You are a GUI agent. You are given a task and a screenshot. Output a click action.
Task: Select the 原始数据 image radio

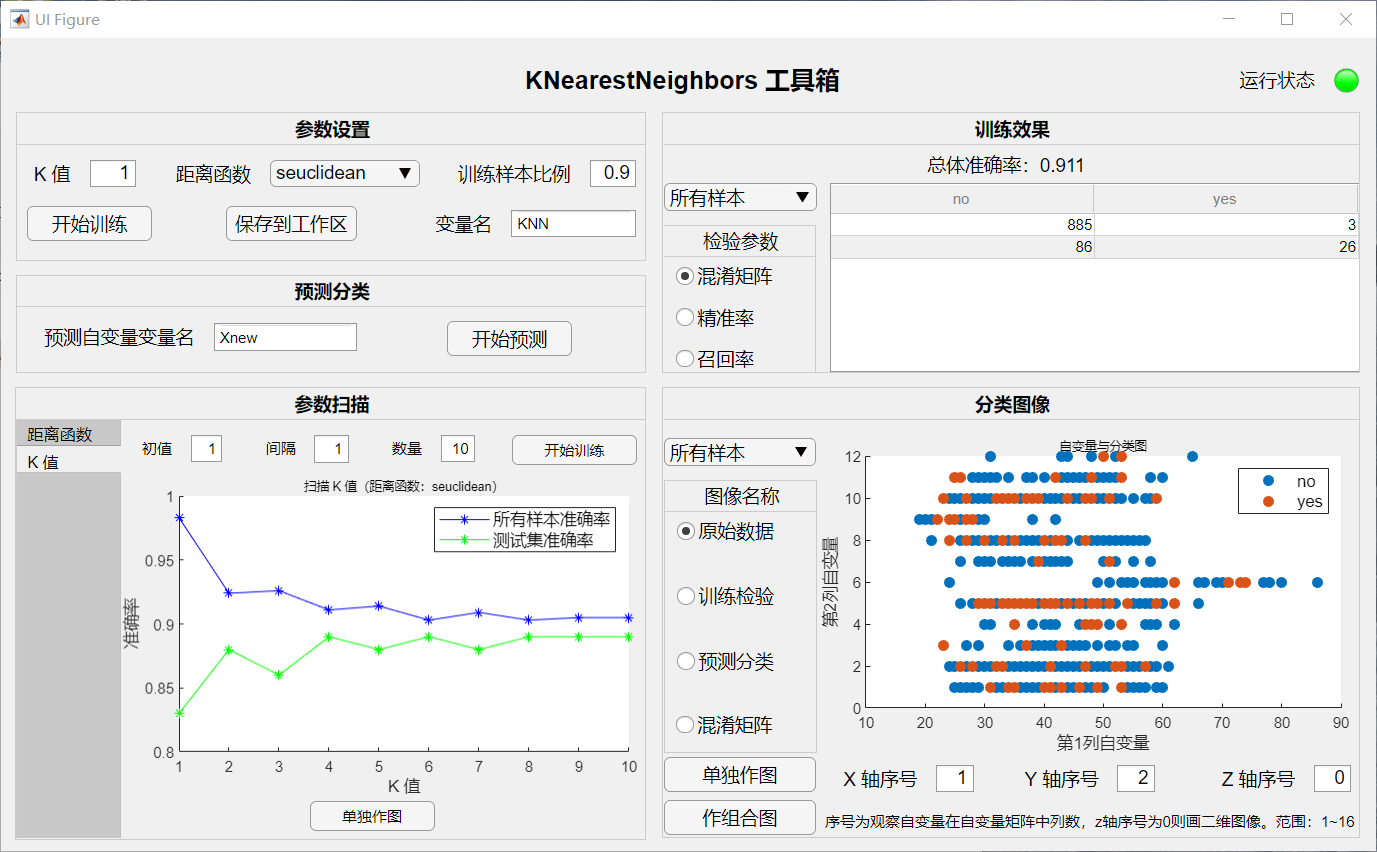[x=685, y=531]
